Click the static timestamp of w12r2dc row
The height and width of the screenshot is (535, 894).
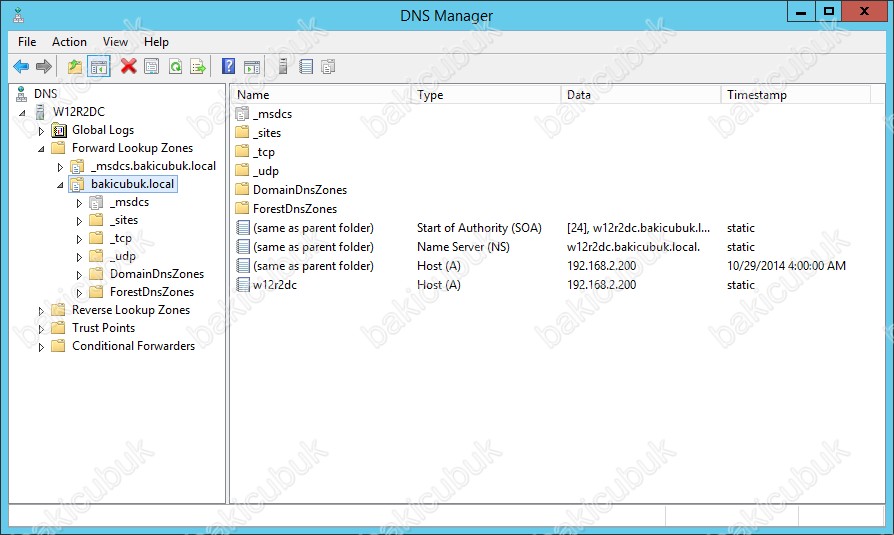coord(741,285)
